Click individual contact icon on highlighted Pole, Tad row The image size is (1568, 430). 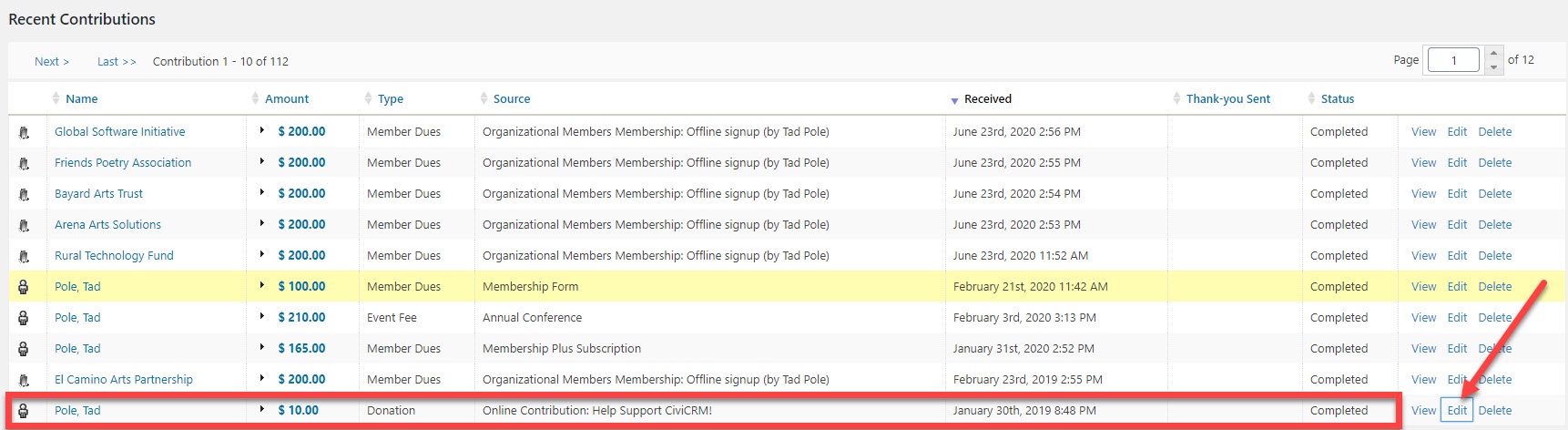24,287
